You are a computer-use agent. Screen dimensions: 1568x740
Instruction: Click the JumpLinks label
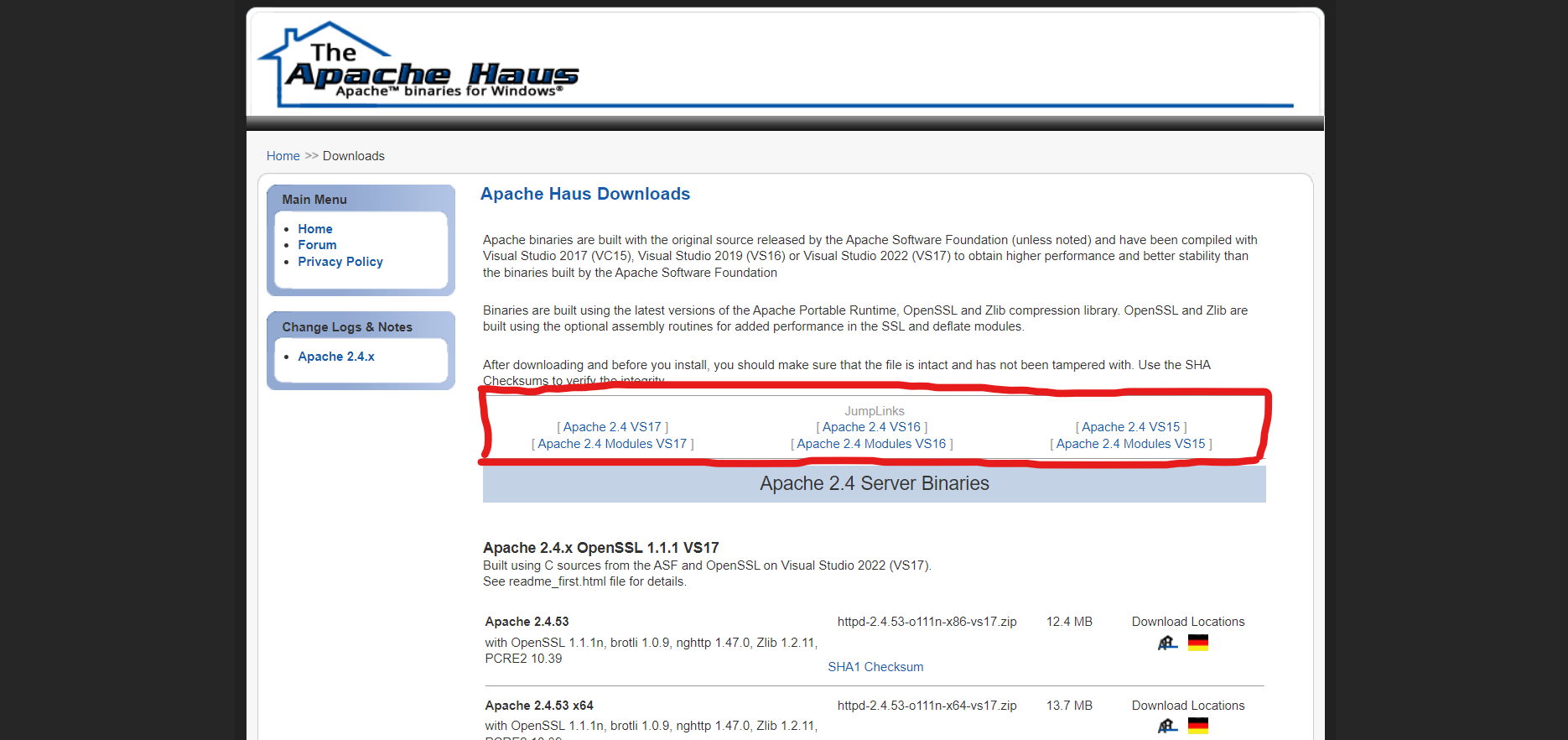point(875,411)
